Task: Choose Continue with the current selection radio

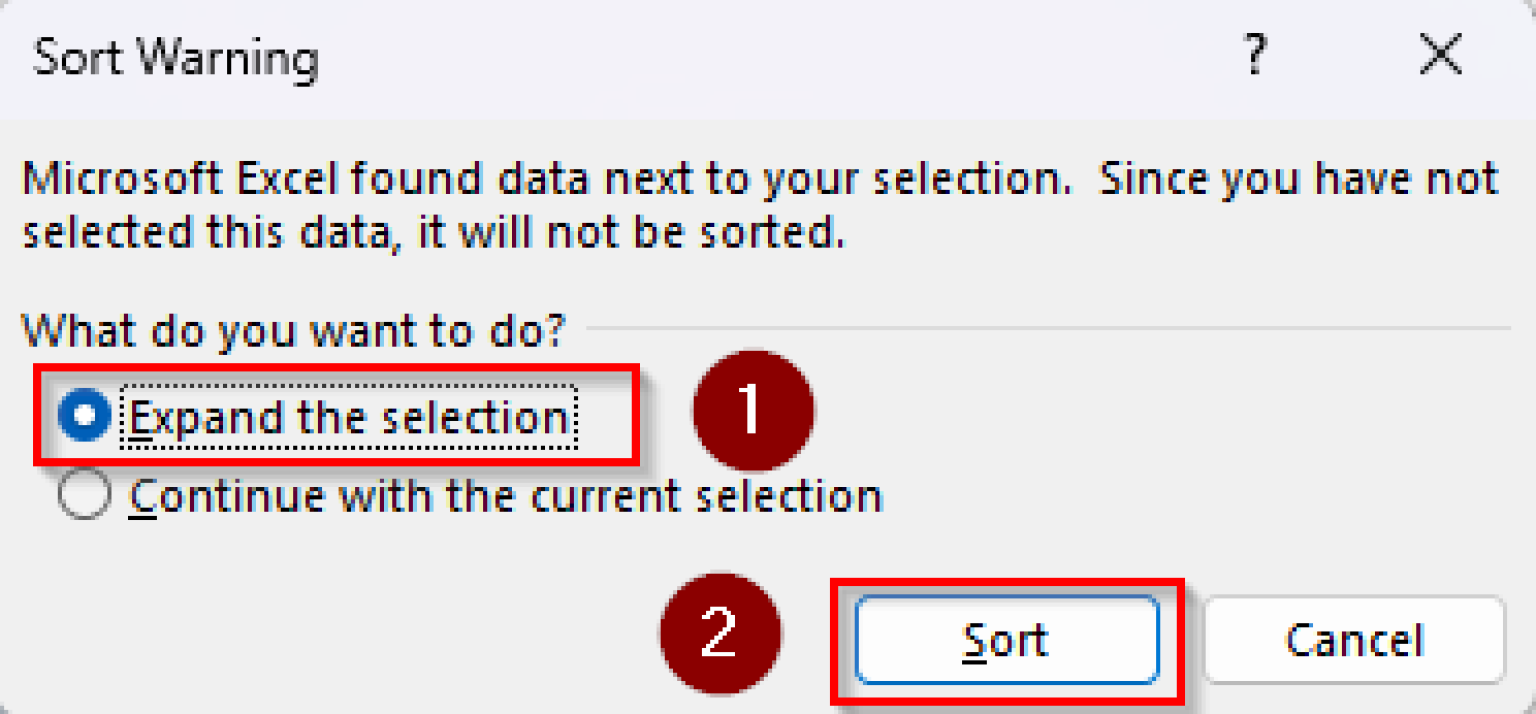Action: pyautogui.click(x=83, y=496)
